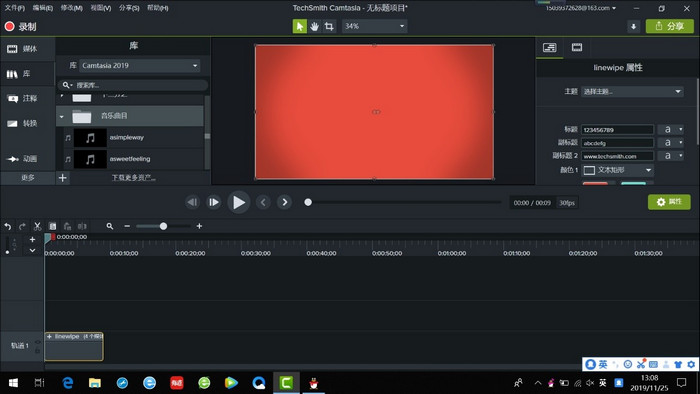The image size is (700, 394).
Task: Undo the last action
Action: (8, 226)
